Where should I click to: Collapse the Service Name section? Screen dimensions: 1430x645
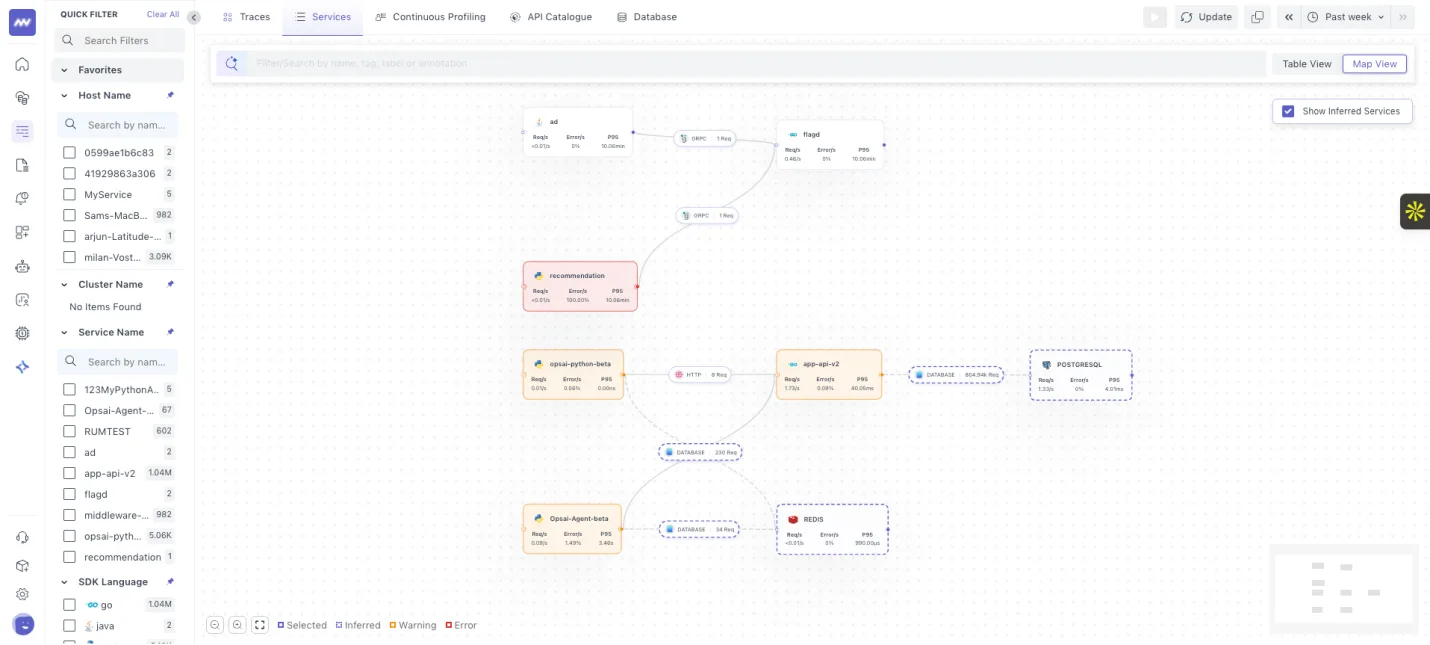(65, 332)
